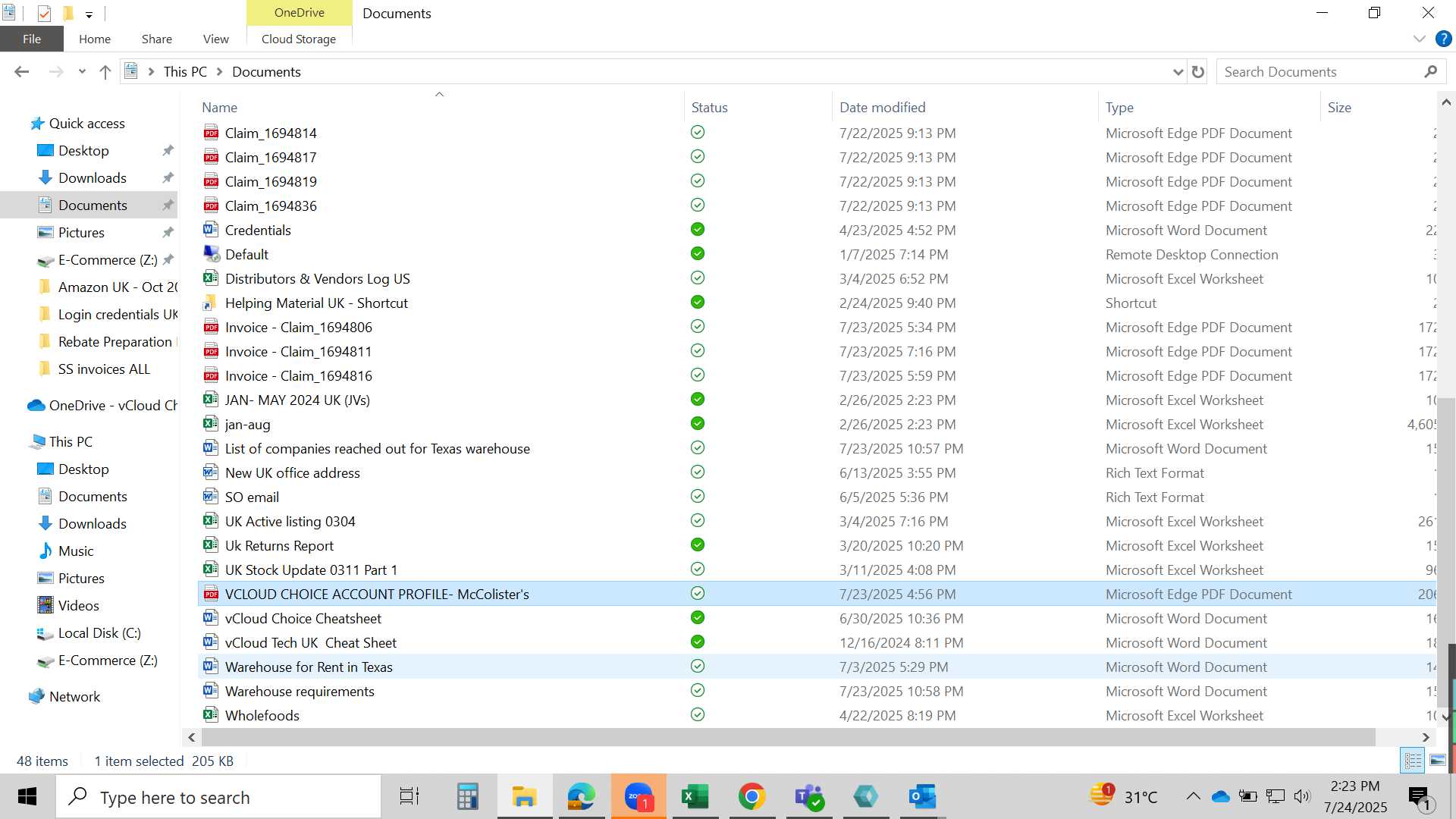1456x819 pixels.
Task: Open Videos under This PC
Action: coord(78,606)
